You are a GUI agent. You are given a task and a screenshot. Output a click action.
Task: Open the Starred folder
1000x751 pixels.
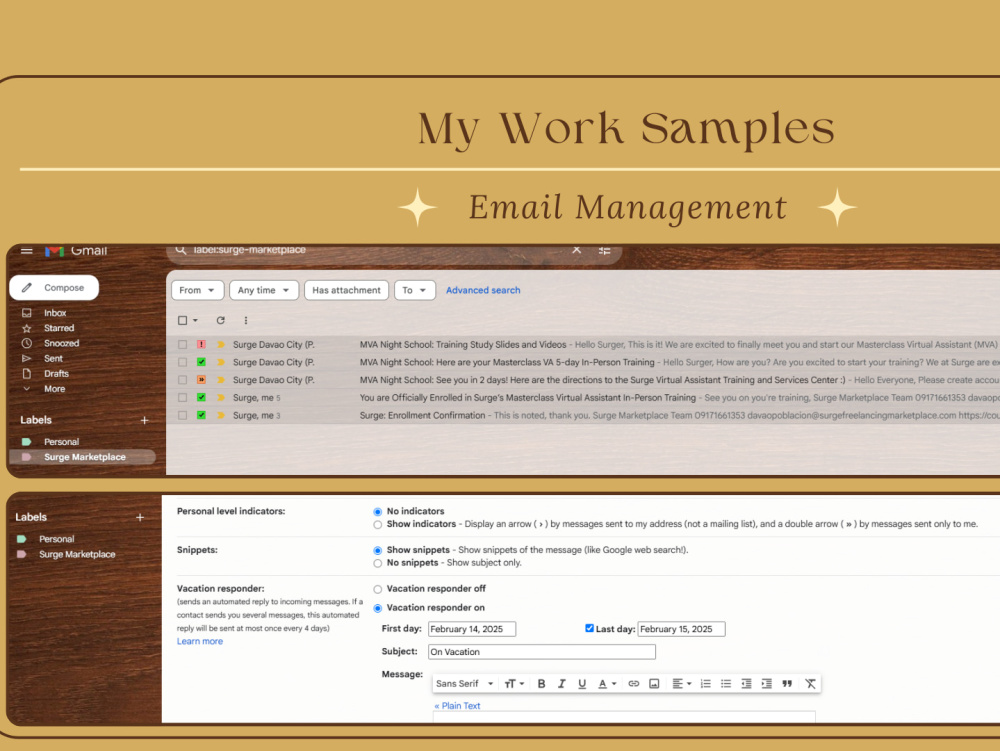tap(59, 328)
